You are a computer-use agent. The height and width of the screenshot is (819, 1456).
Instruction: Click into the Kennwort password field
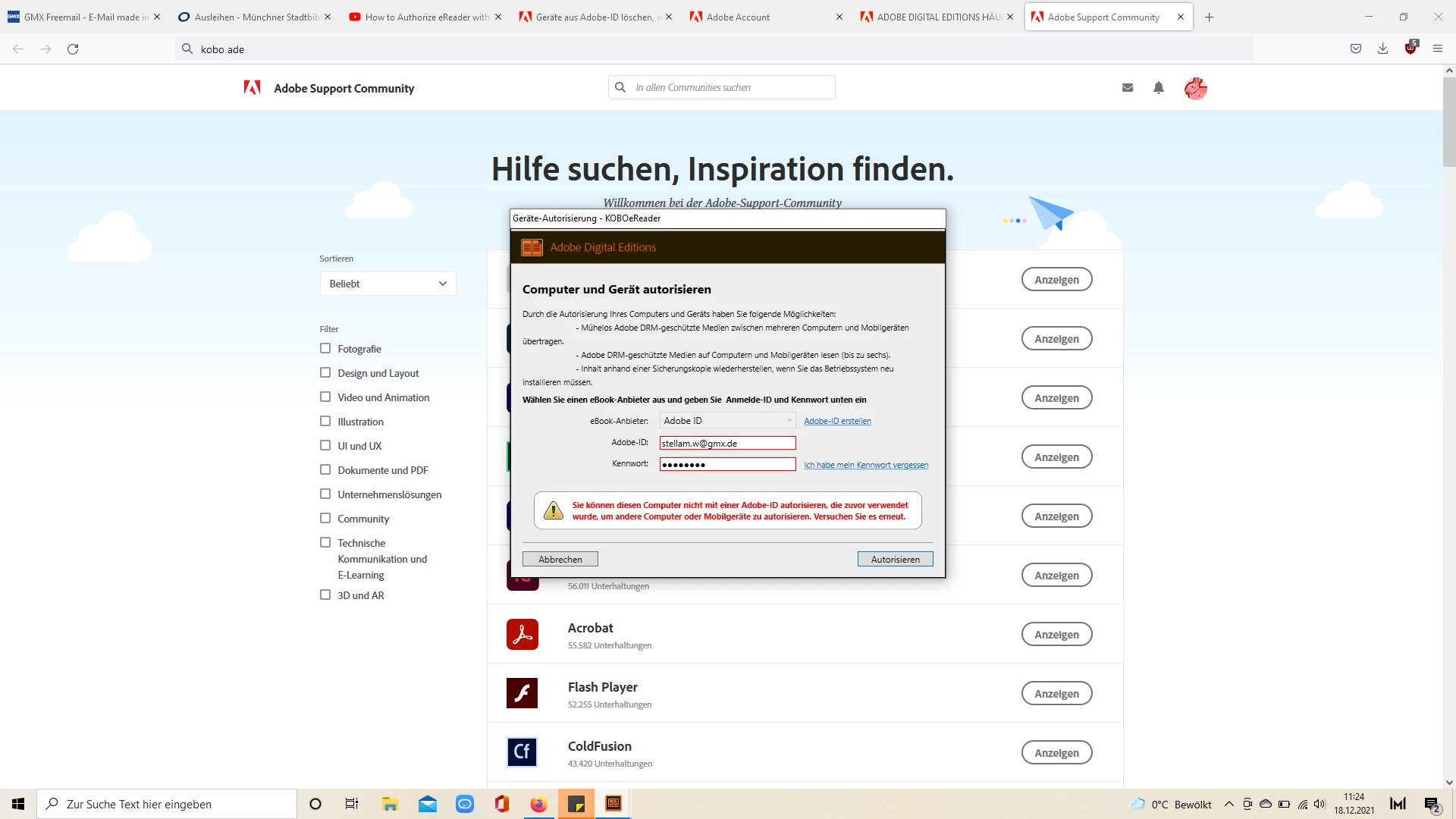tap(726, 465)
